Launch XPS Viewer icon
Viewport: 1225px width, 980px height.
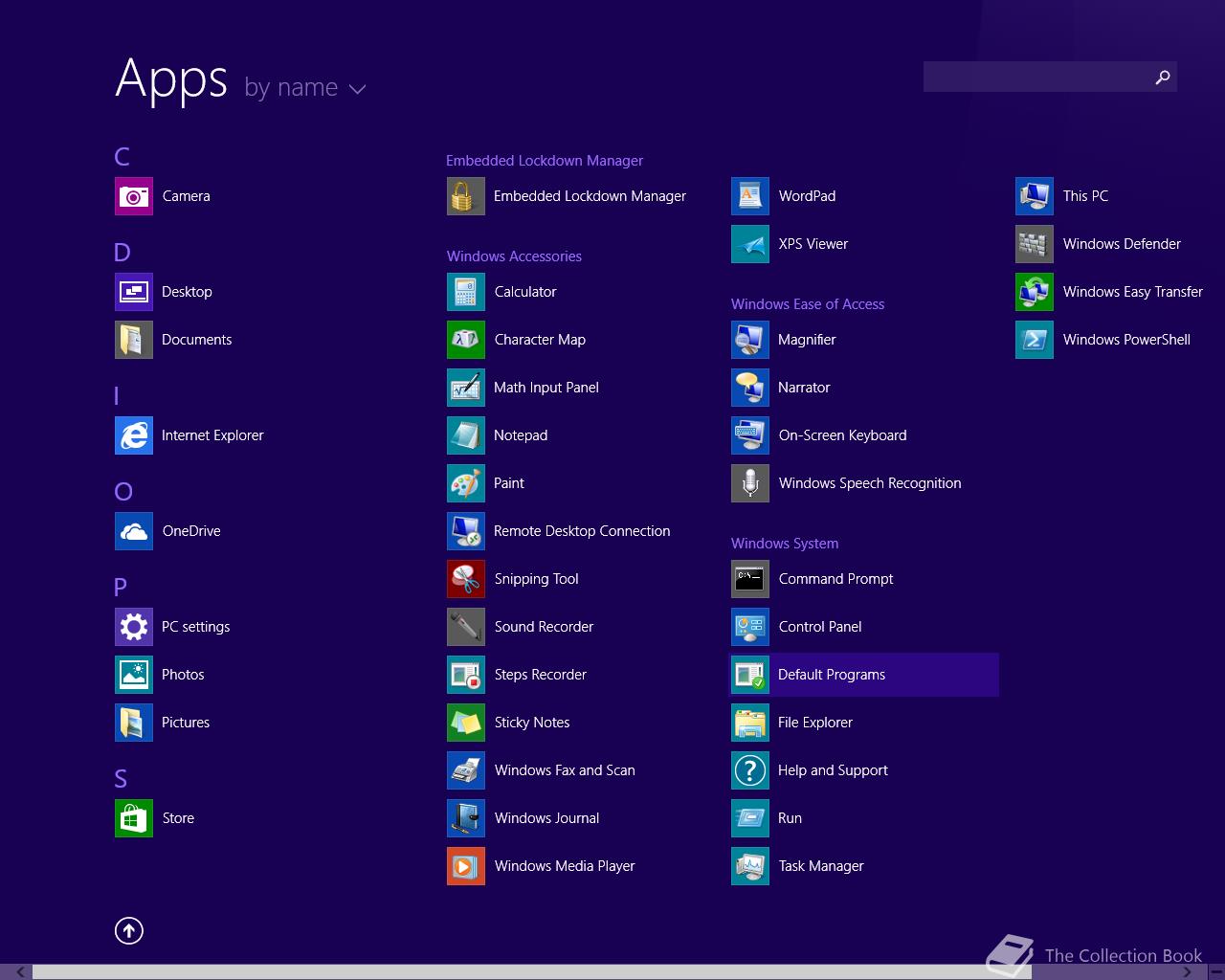tap(750, 244)
